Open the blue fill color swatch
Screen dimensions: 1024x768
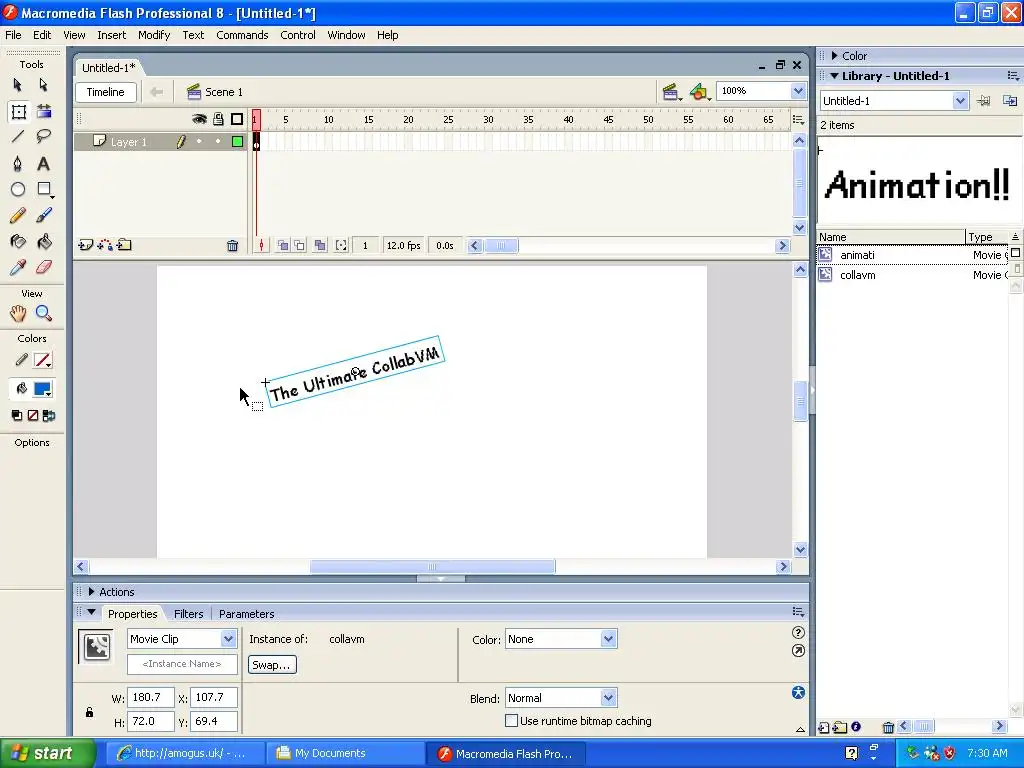tap(43, 389)
